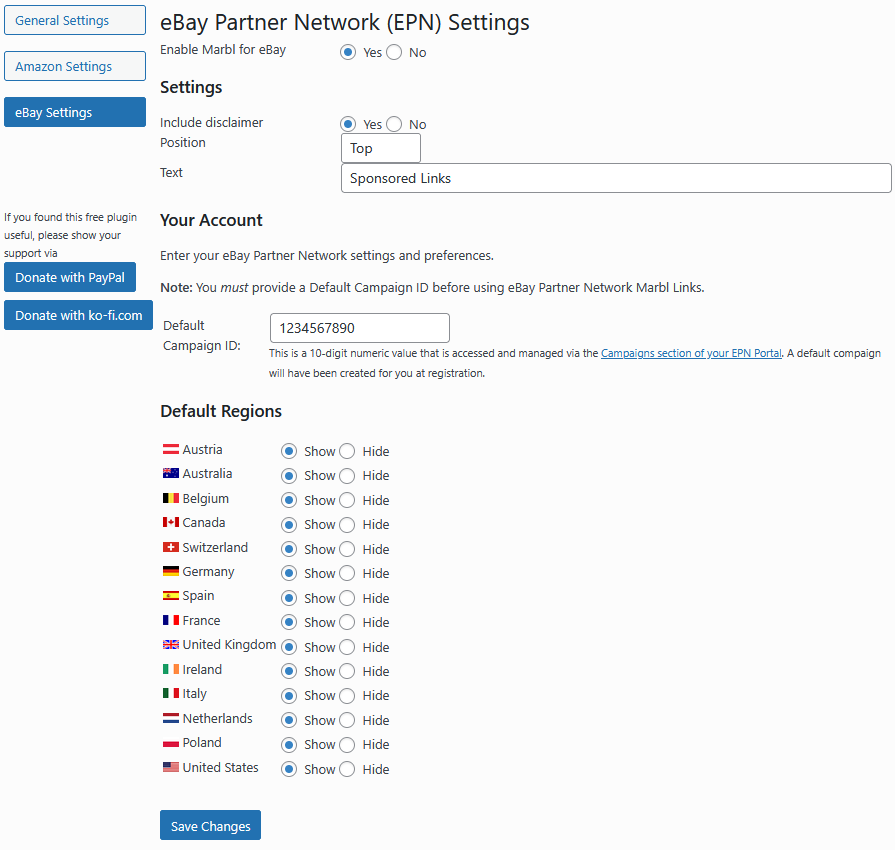Open Campaigns section of EPN Portal link
Screen dimensions: 895x850
(x=691, y=353)
